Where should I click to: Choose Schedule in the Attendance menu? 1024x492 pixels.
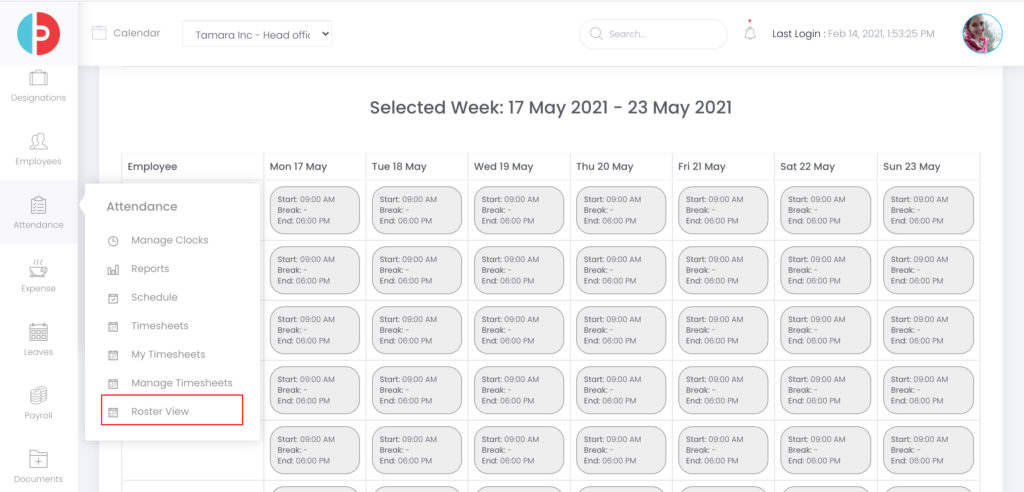click(x=154, y=297)
